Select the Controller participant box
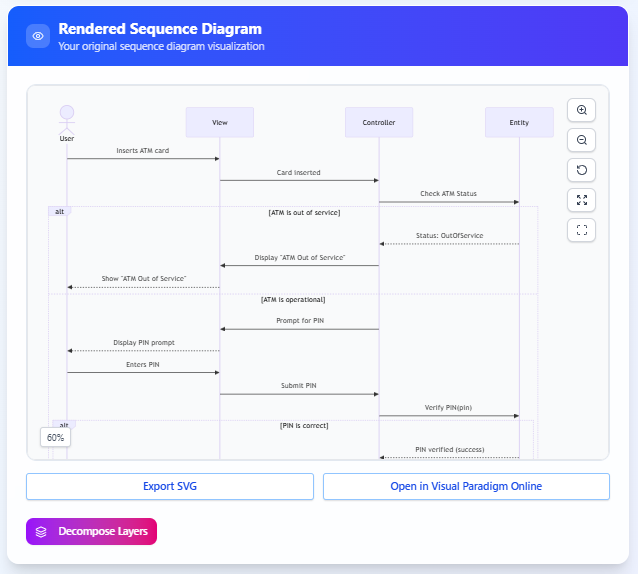This screenshot has width=638, height=574. coord(378,122)
